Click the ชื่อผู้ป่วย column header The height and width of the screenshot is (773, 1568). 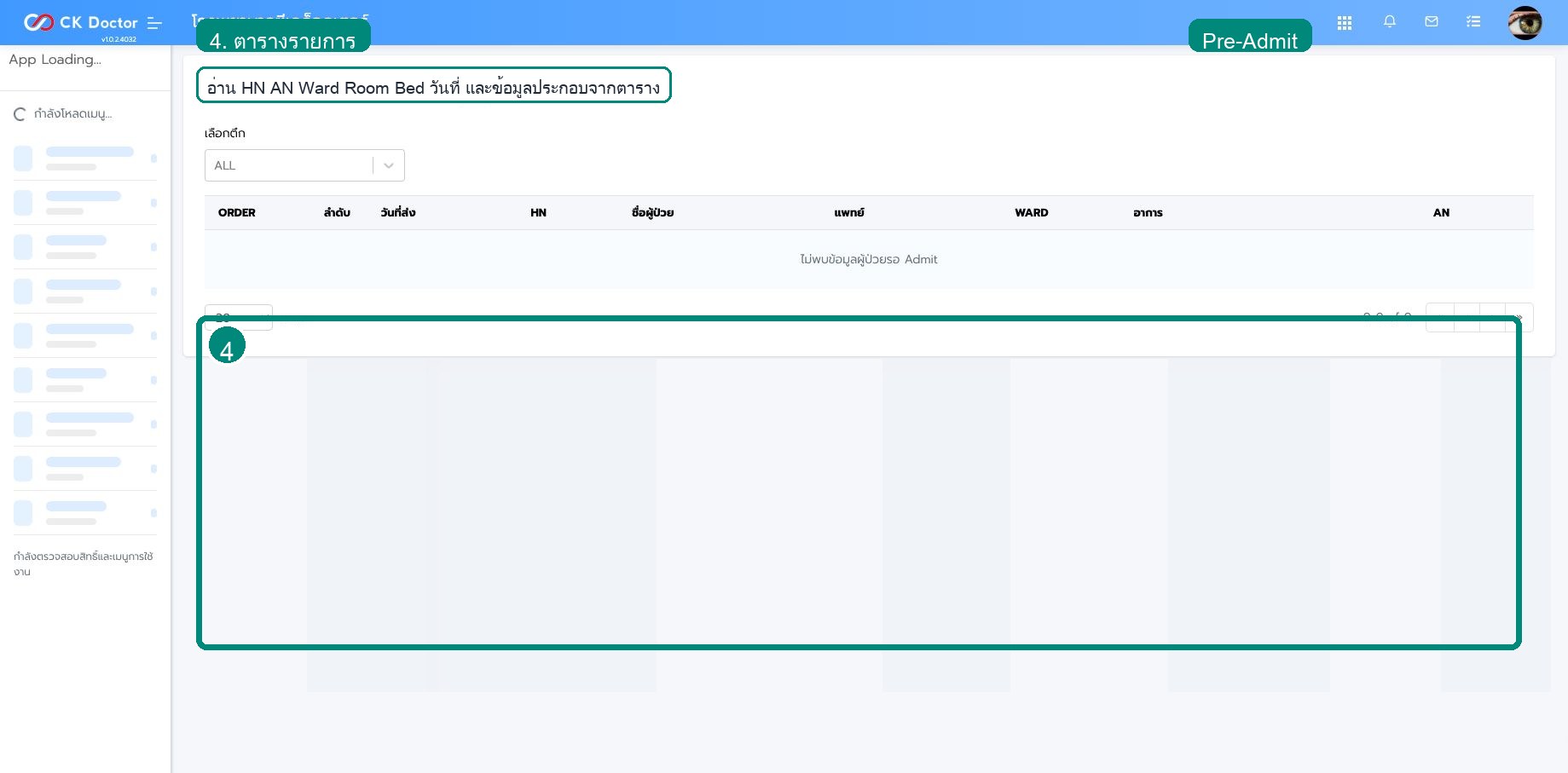point(652,212)
